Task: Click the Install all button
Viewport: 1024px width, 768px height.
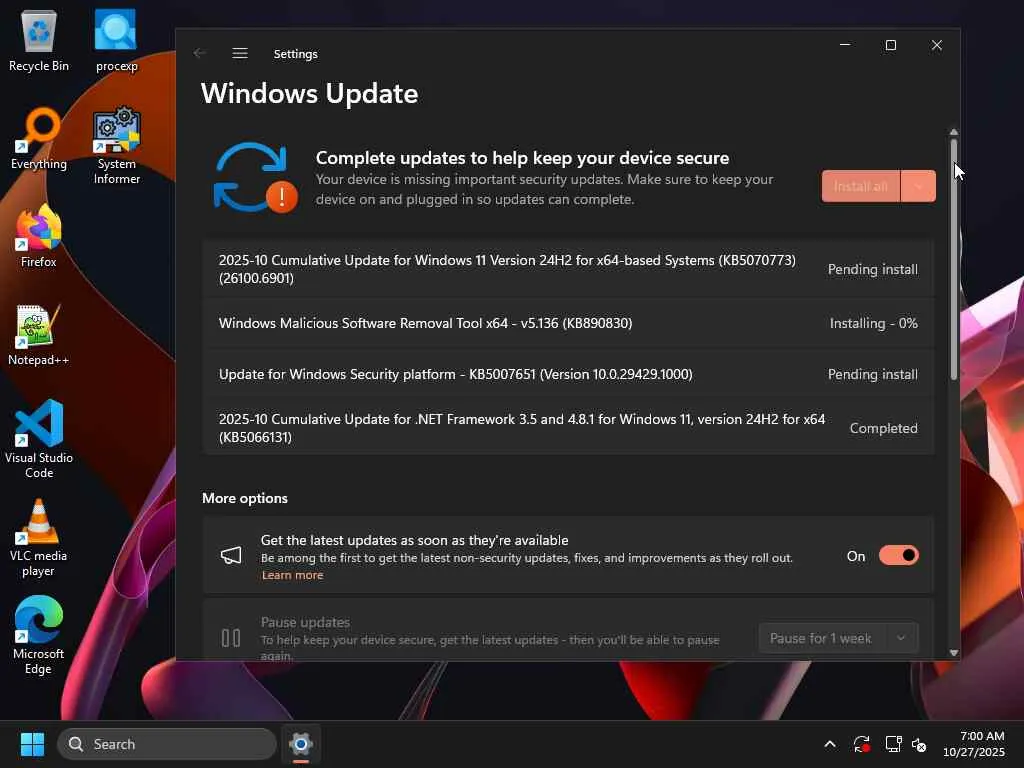Action: [x=861, y=186]
